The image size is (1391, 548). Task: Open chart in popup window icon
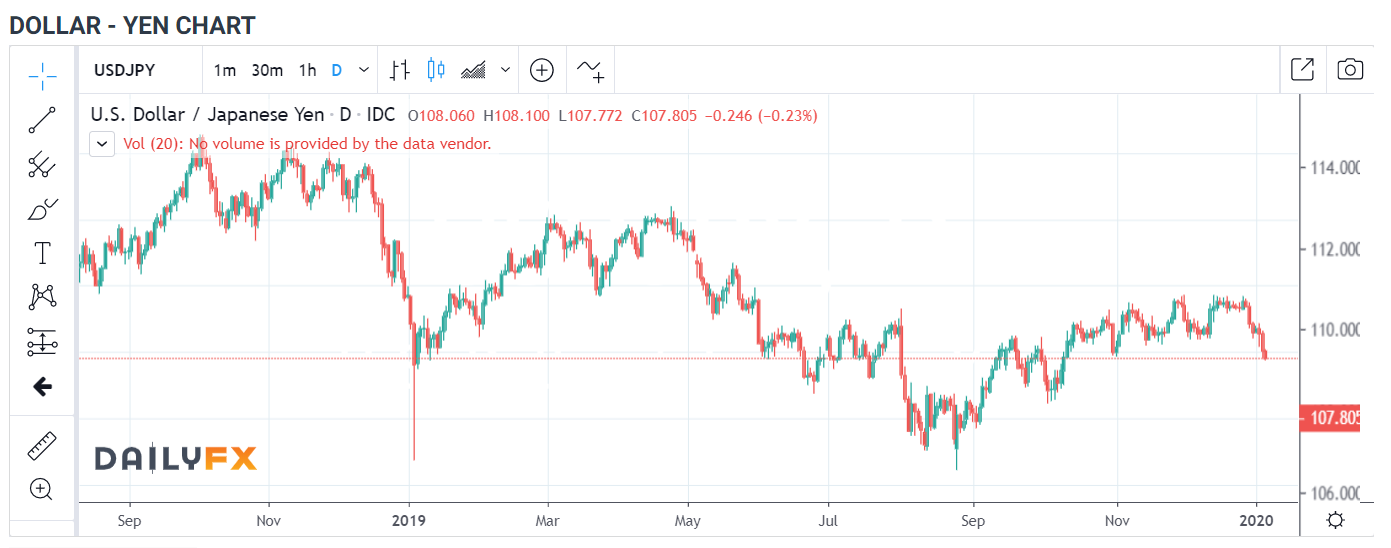coord(1302,70)
